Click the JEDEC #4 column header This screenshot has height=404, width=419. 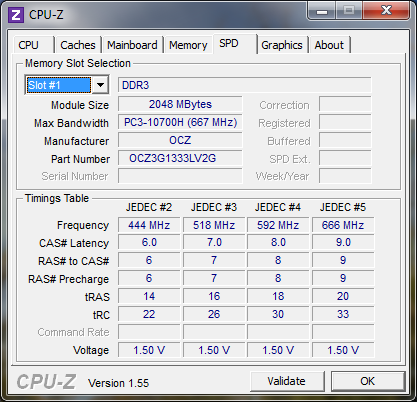[278, 207]
